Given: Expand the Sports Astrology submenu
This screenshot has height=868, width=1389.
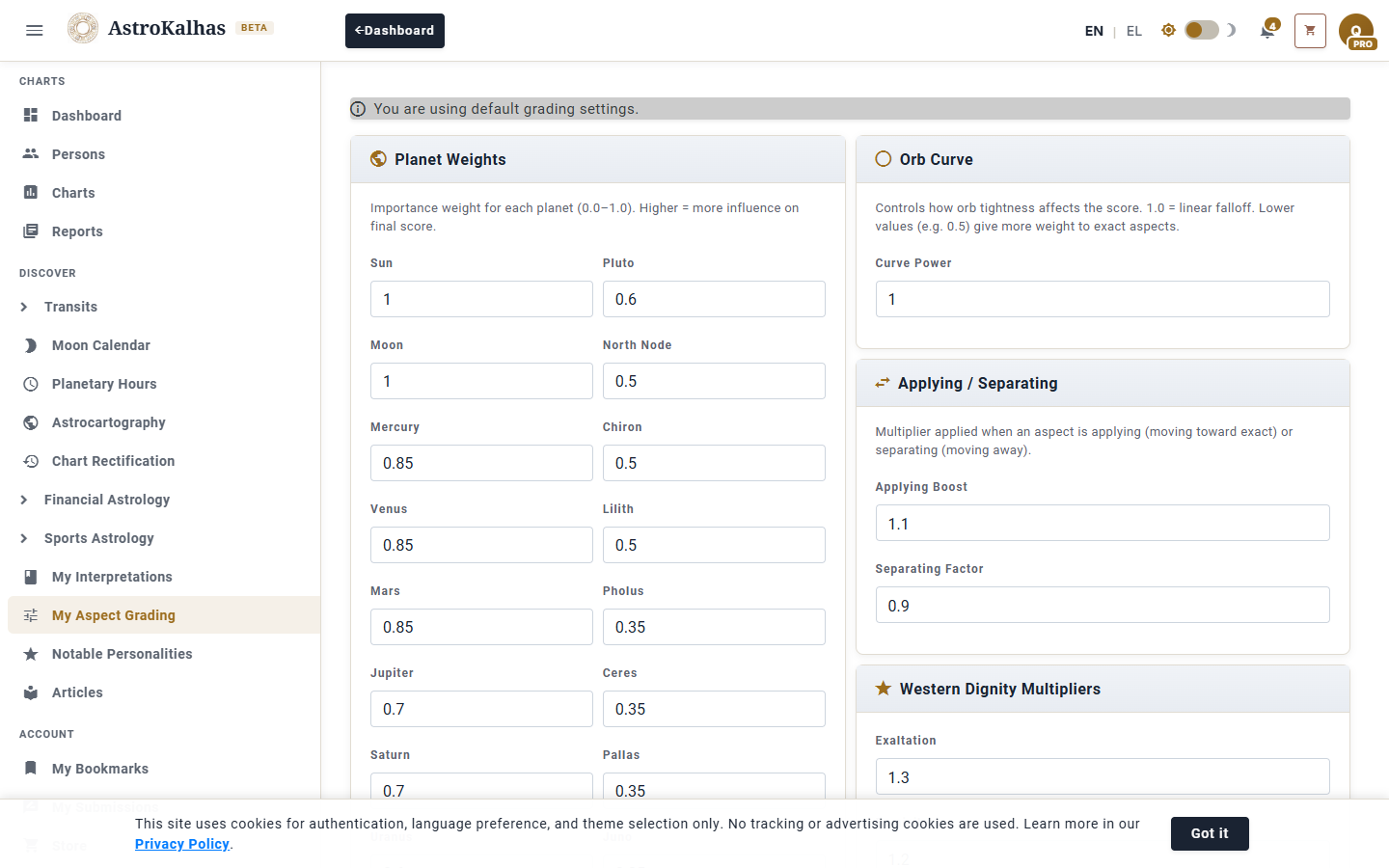Looking at the screenshot, I should tap(24, 538).
